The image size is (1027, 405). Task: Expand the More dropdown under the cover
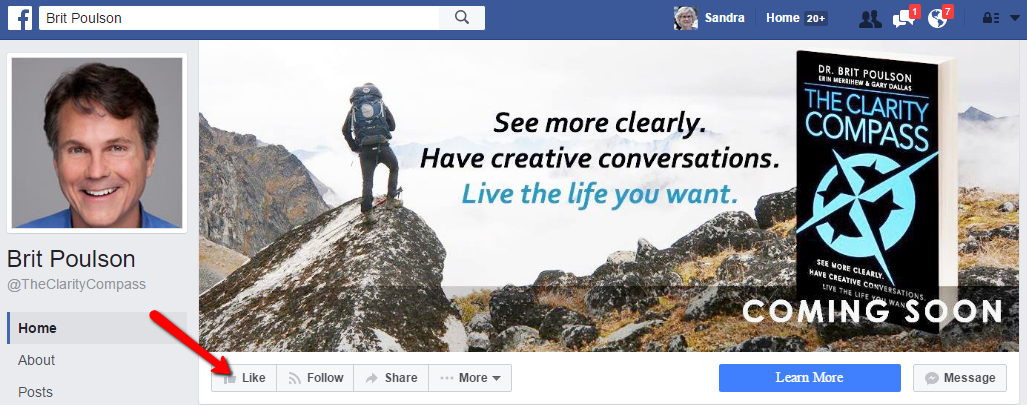(x=470, y=378)
